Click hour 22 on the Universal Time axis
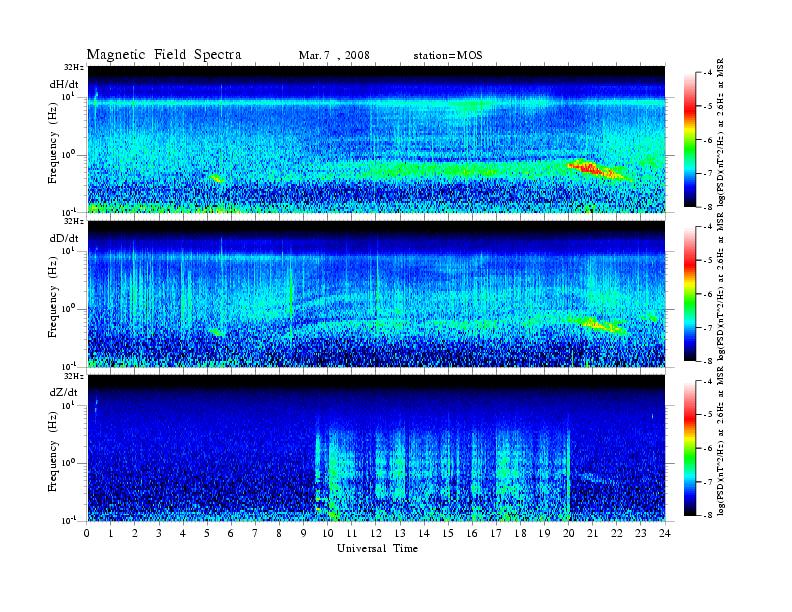The image size is (792, 612). pyautogui.click(x=617, y=533)
